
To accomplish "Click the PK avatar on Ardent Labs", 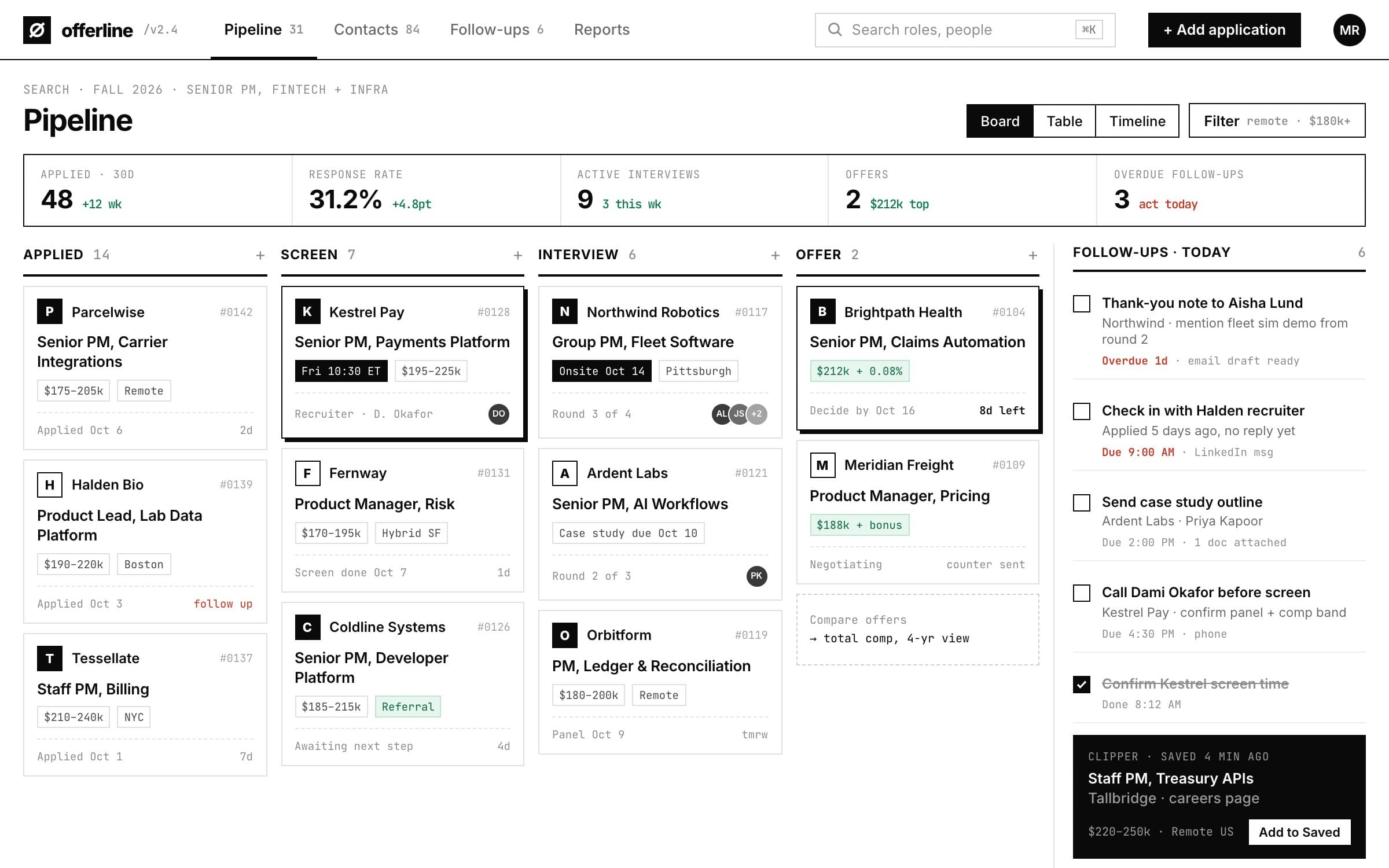I will (x=757, y=576).
